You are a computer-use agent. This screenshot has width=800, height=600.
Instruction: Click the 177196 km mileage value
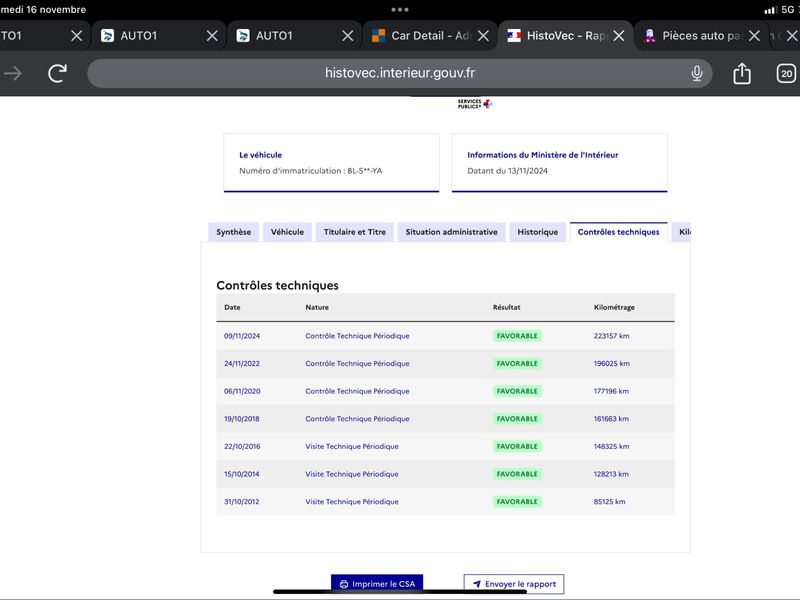pos(611,391)
